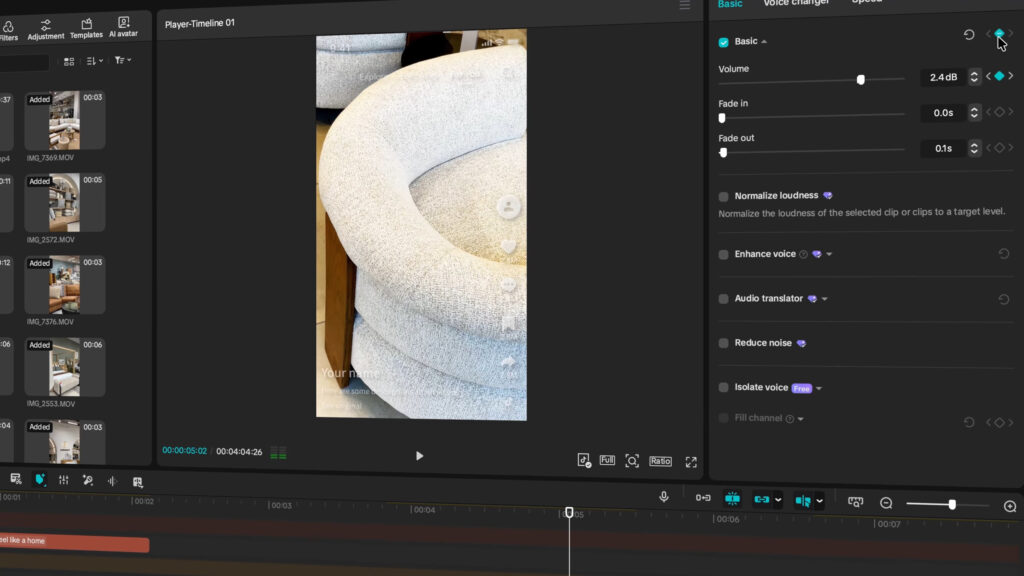Switch to the Voice changer tab
This screenshot has height=576, width=1024.
click(x=796, y=3)
